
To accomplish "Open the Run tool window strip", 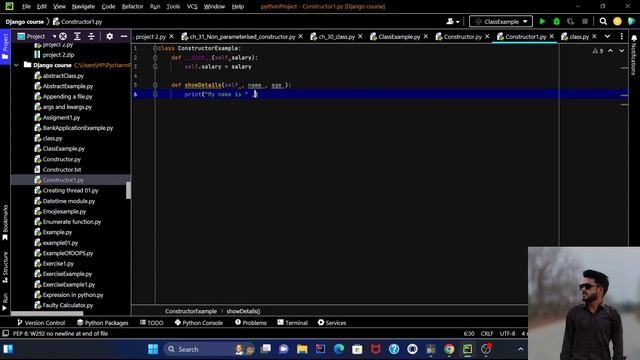I will [x=5, y=302].
